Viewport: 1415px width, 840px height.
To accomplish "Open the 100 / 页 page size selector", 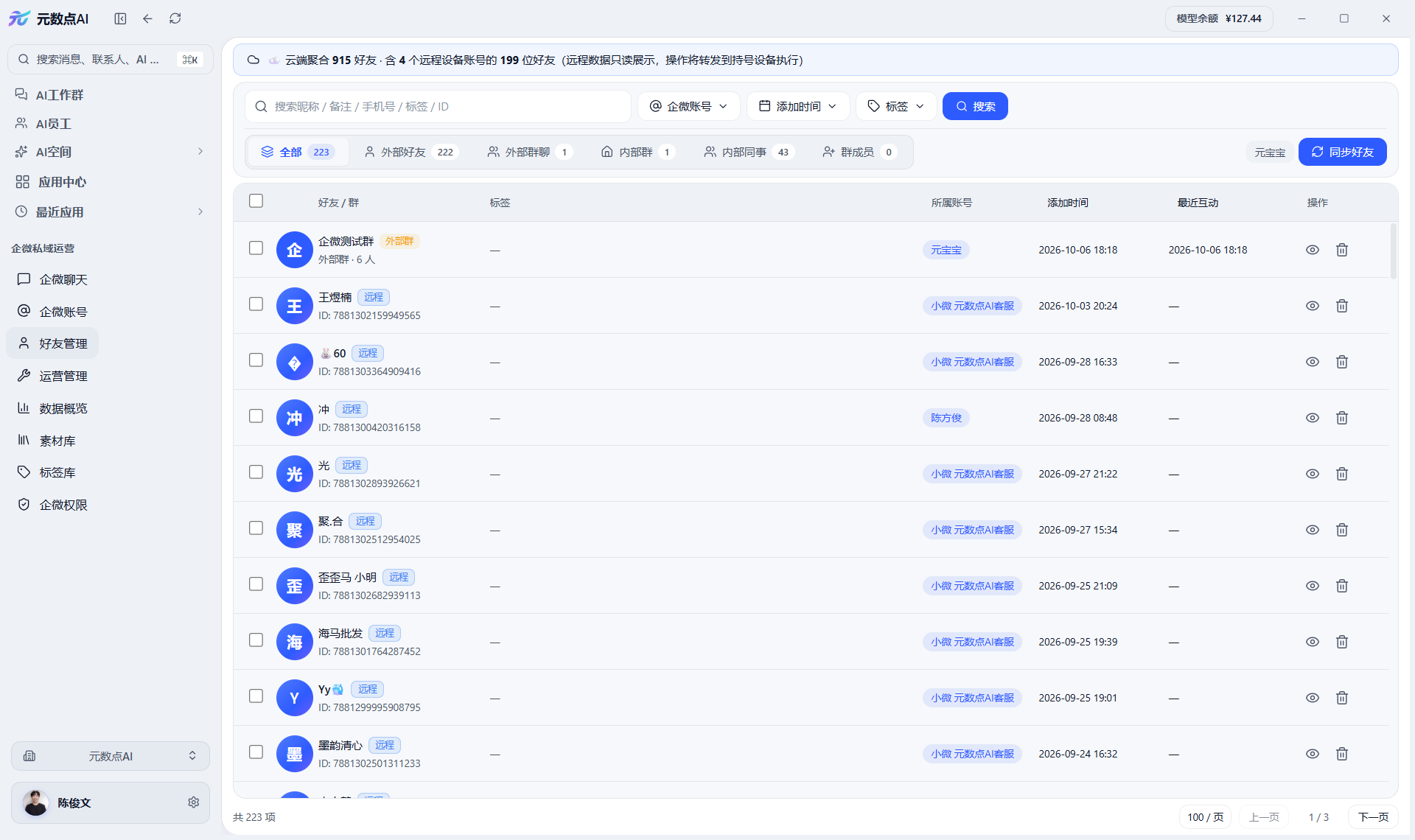I will click(x=1206, y=817).
